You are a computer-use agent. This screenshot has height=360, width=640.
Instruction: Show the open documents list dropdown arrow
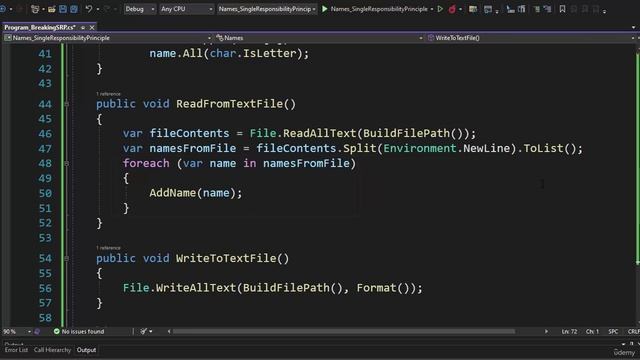tap(633, 27)
